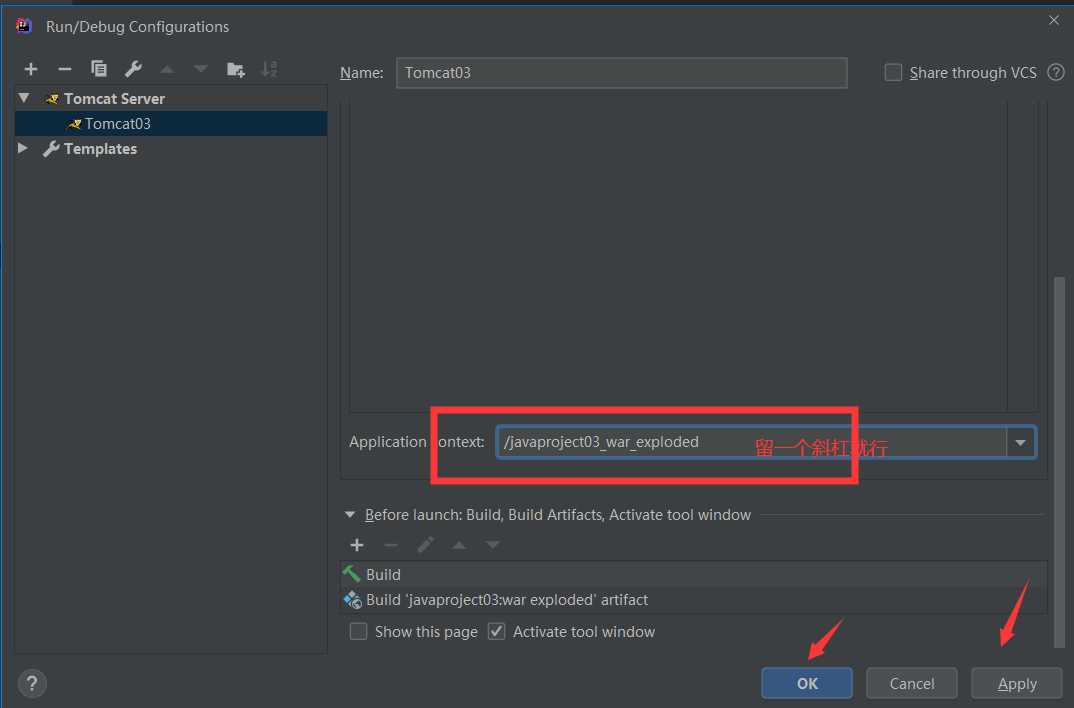
Task: Move configuration down in the list
Action: tap(201, 69)
